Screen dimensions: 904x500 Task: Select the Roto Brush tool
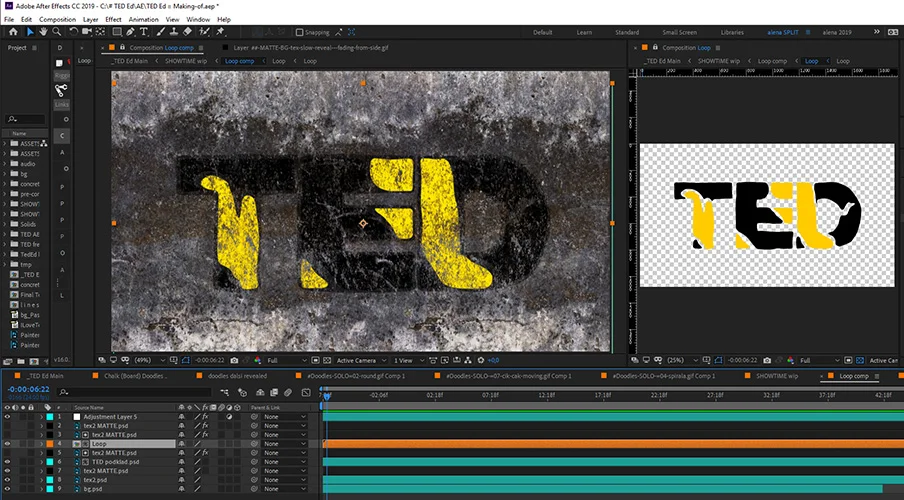[204, 32]
